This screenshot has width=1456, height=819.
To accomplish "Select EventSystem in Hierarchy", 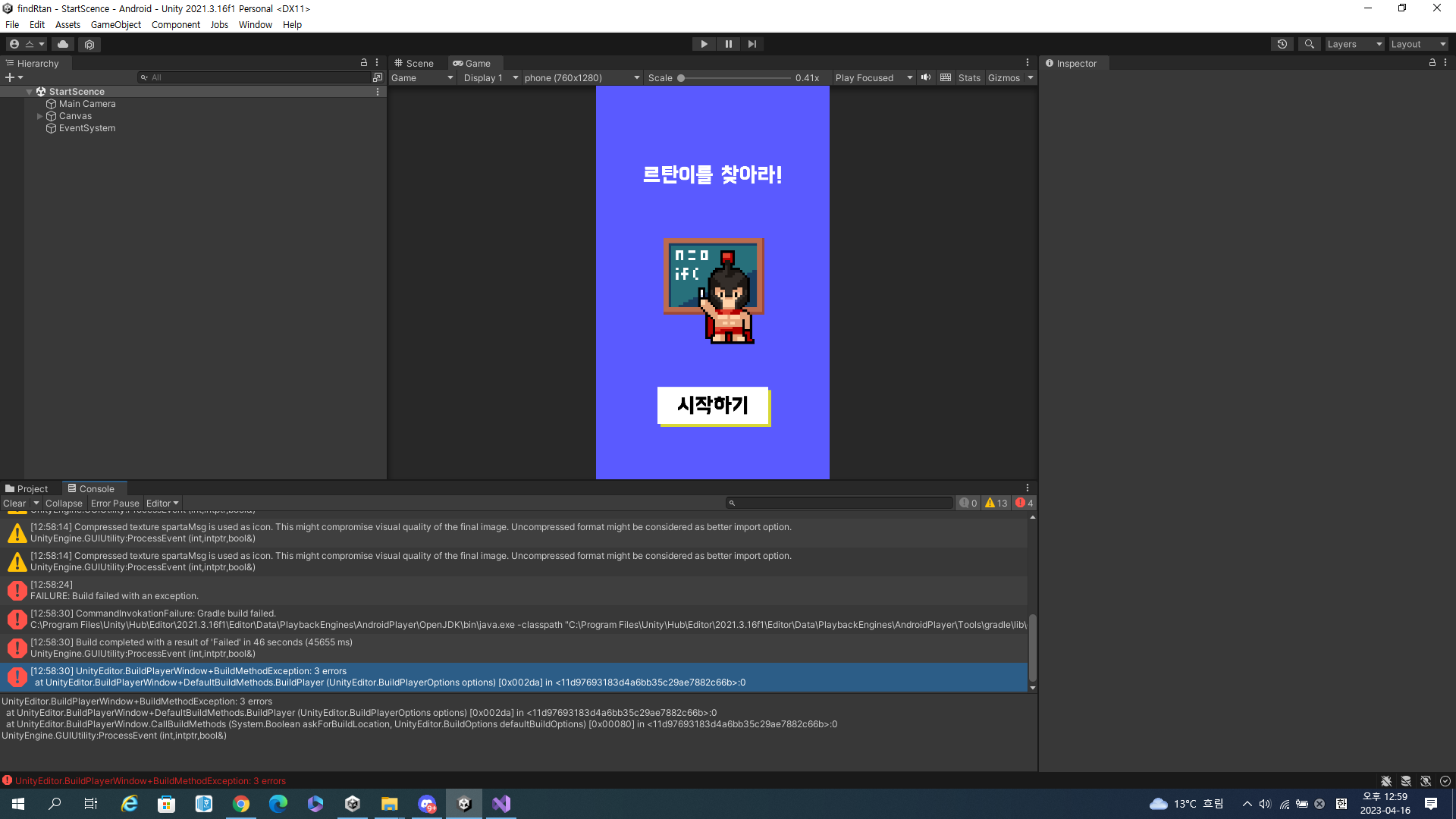I will click(x=87, y=128).
